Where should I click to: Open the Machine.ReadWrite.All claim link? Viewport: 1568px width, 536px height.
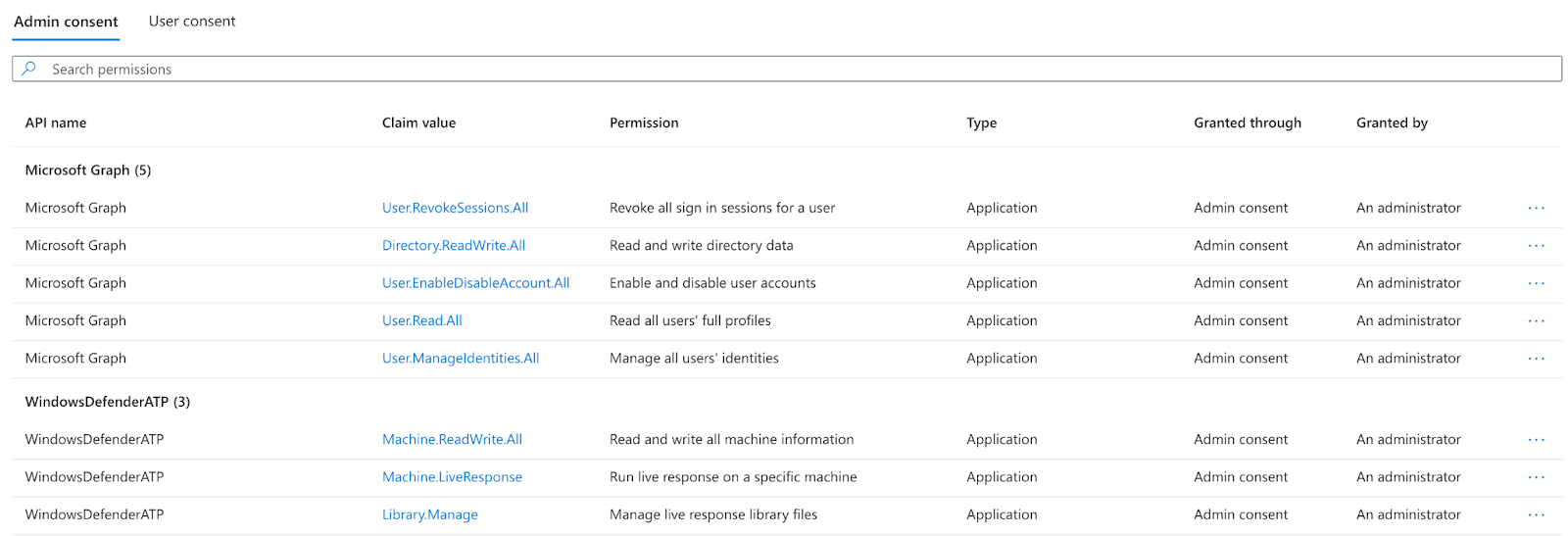point(452,439)
